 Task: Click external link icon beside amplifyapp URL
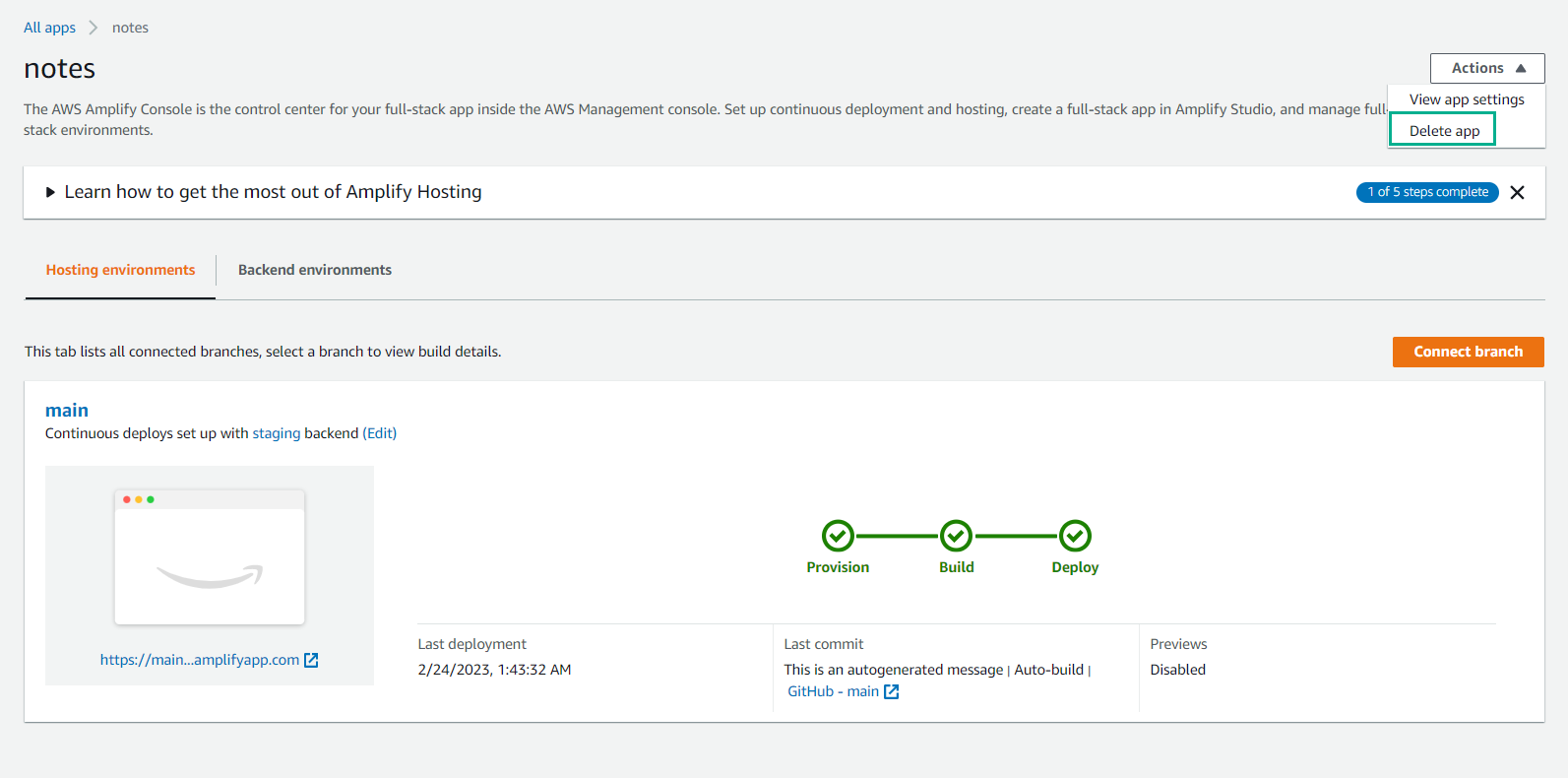click(x=311, y=660)
